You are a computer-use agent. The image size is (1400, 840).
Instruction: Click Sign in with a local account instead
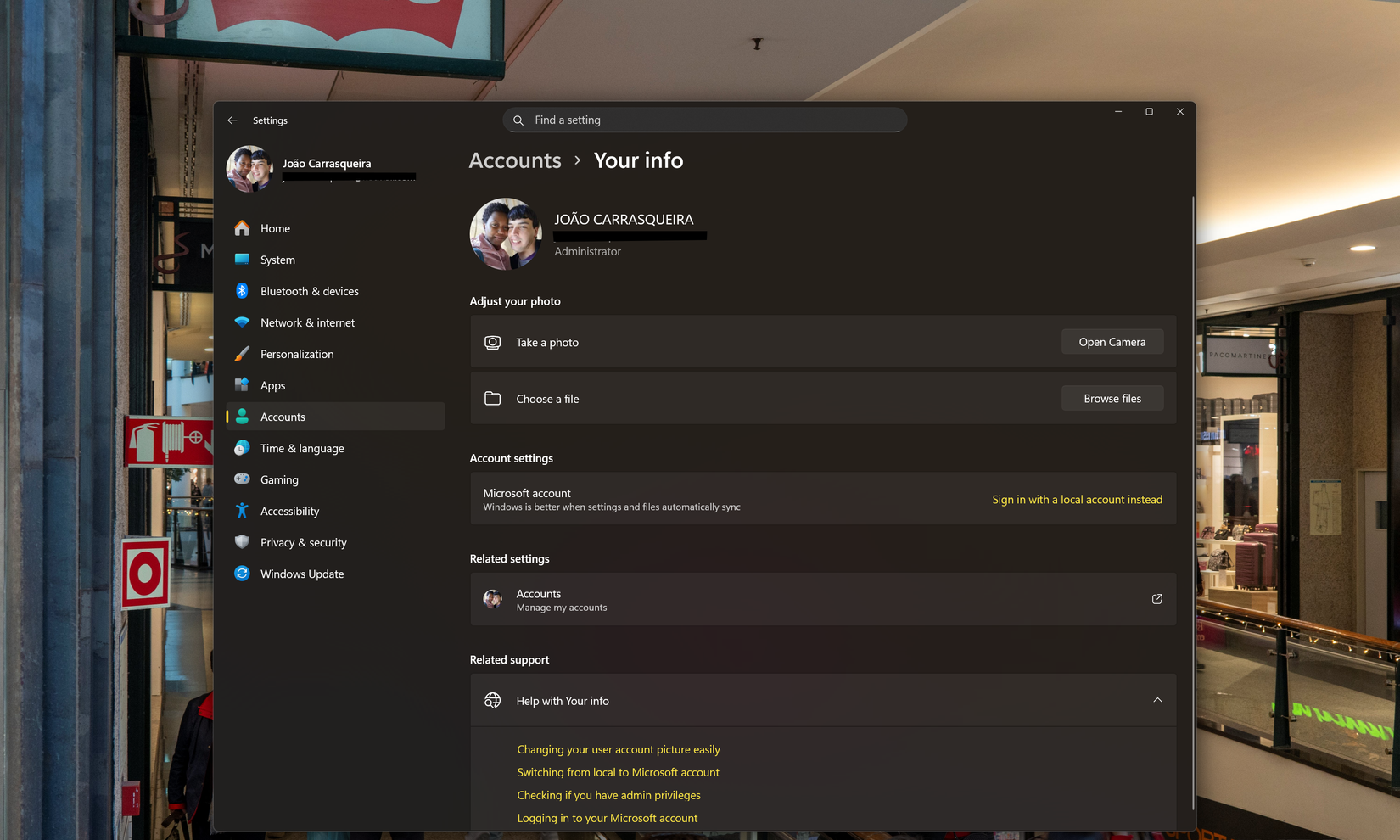[1077, 500]
